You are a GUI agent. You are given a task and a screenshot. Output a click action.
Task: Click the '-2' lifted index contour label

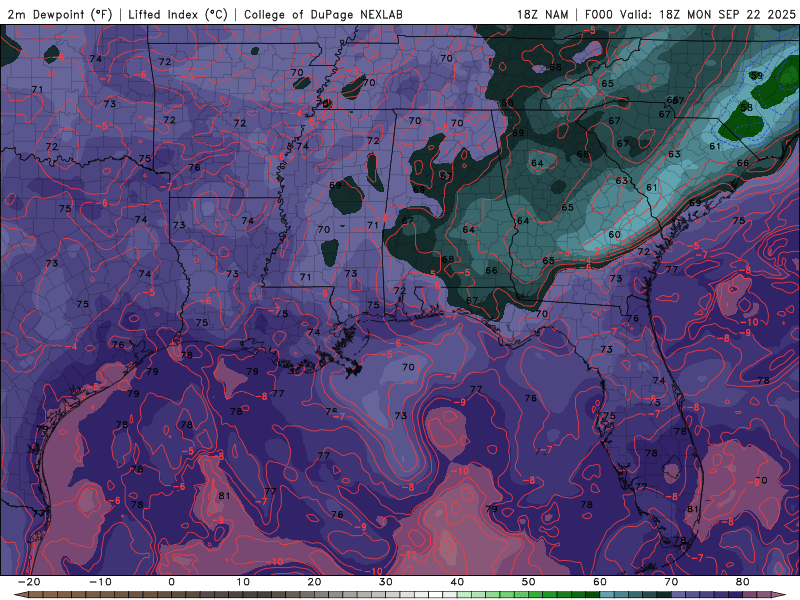click(x=594, y=252)
